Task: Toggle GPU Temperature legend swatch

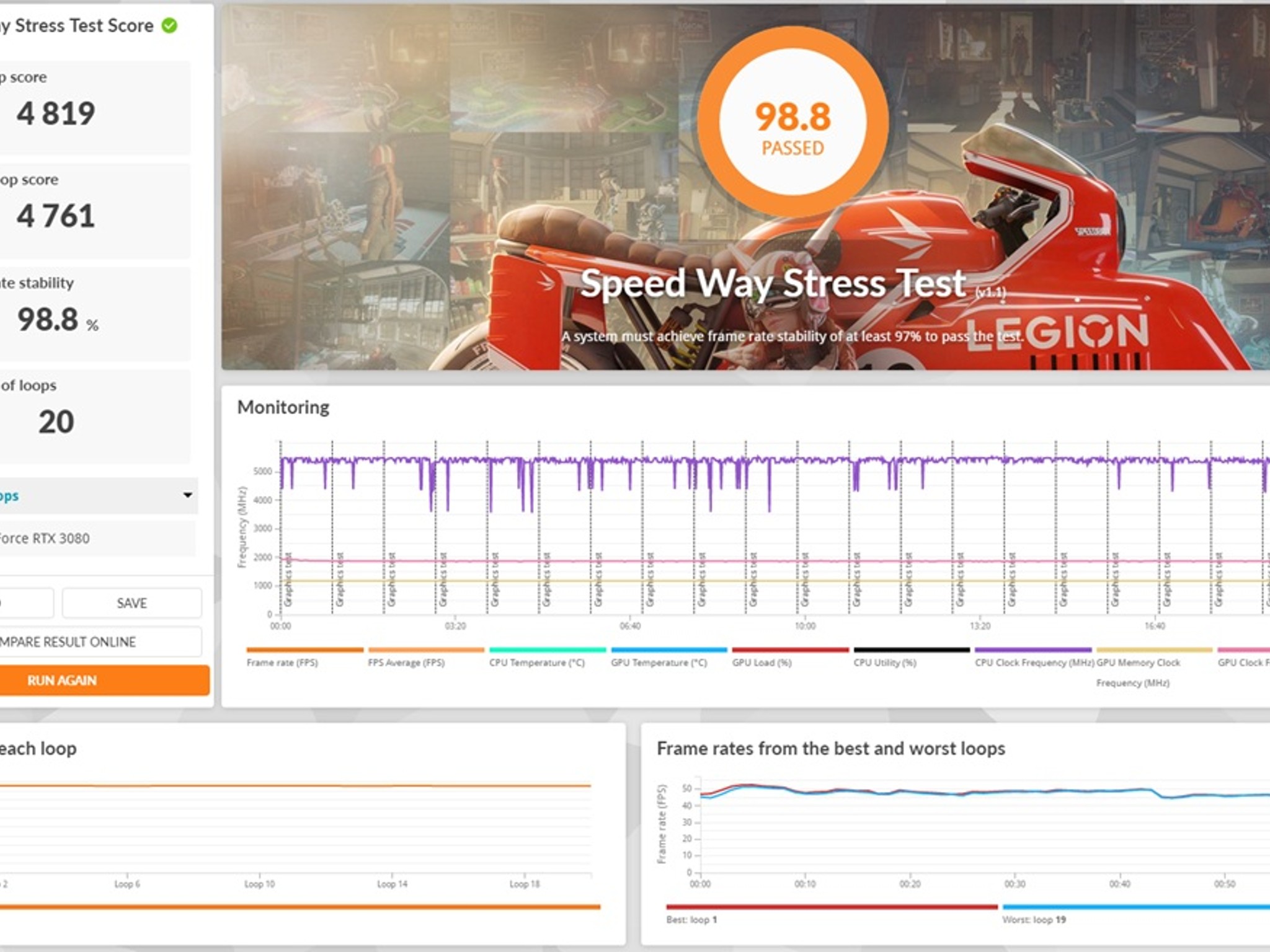Action: (x=669, y=650)
